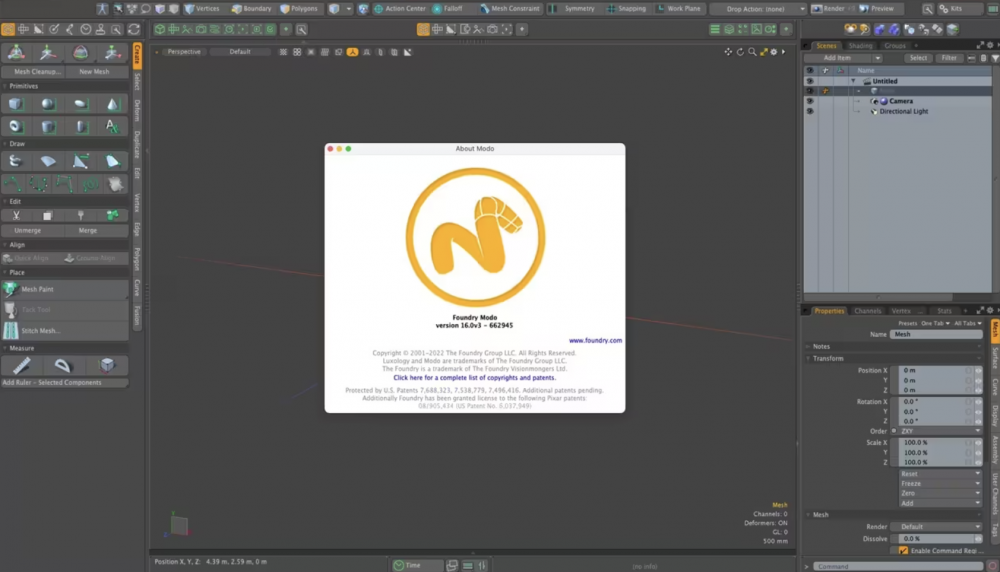Open the Stitch Mesh tool
The width and height of the screenshot is (1000, 572).
point(64,330)
